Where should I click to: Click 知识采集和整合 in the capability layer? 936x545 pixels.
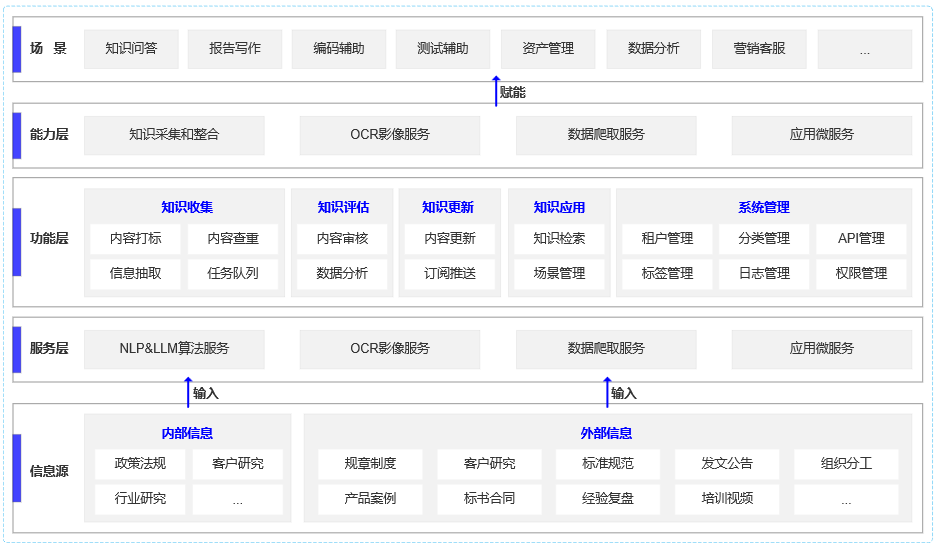pos(174,135)
